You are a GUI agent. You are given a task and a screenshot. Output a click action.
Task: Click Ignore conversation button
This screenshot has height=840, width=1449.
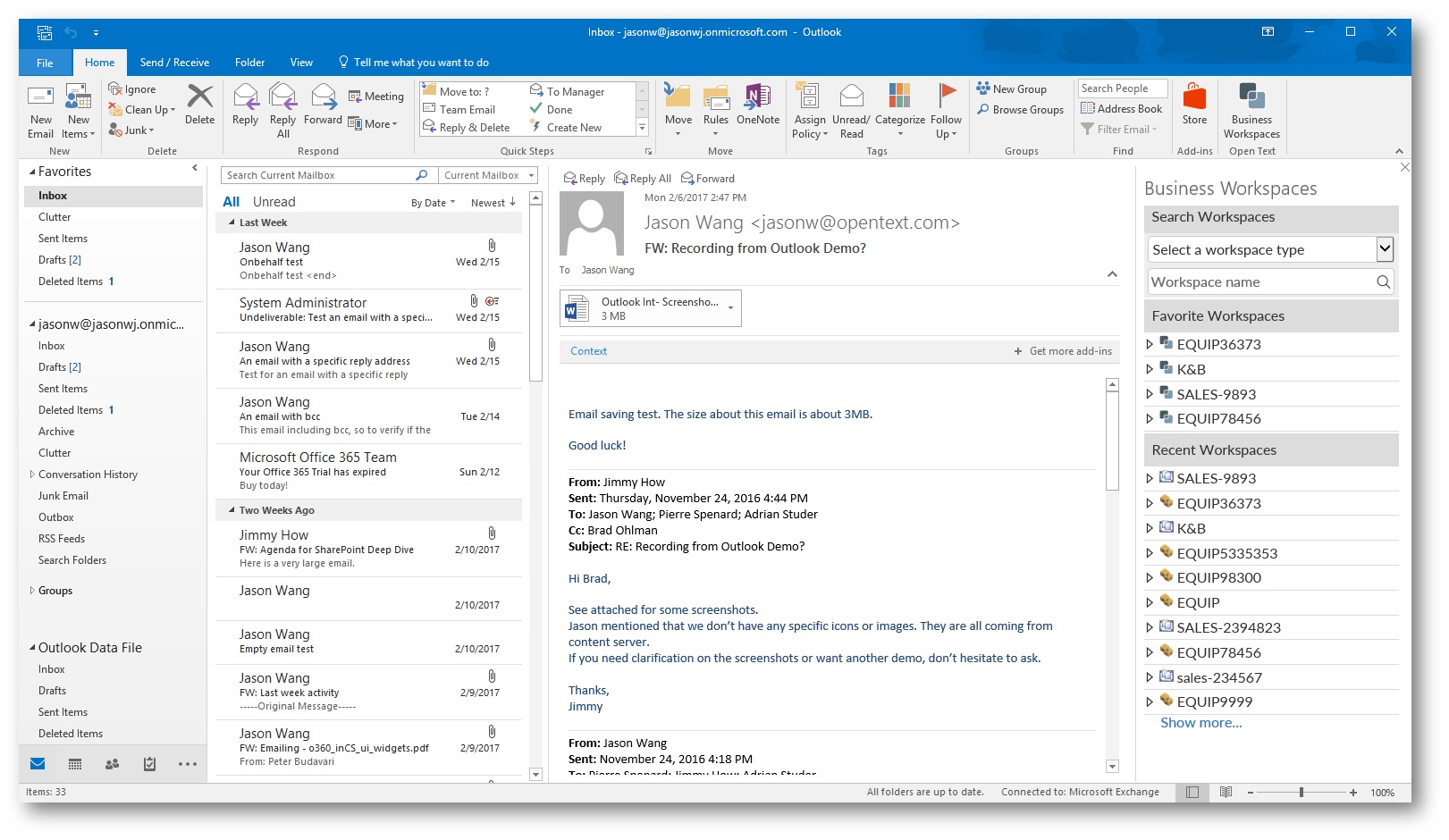(x=132, y=89)
